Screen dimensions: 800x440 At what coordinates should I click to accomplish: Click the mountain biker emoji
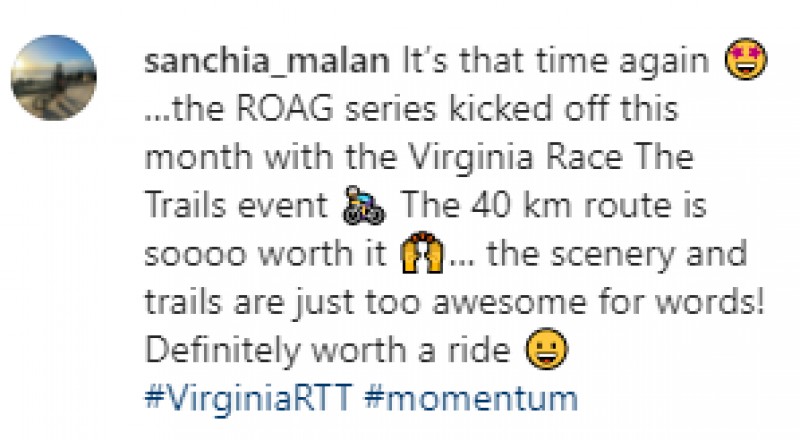[x=364, y=206]
